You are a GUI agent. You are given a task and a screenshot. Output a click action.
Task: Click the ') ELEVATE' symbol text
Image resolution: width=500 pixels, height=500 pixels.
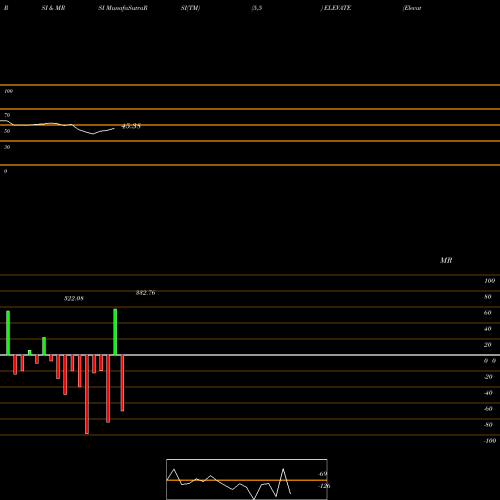[336, 8]
